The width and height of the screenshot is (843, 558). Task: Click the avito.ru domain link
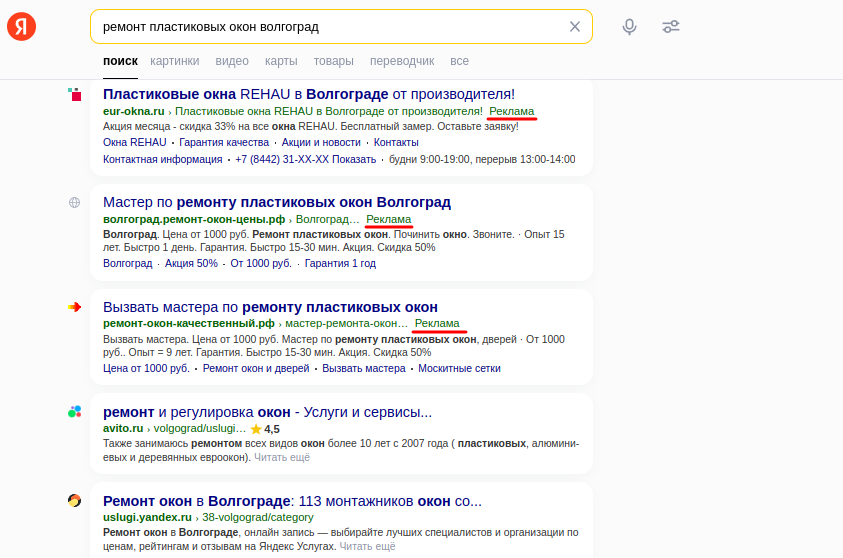pos(123,428)
